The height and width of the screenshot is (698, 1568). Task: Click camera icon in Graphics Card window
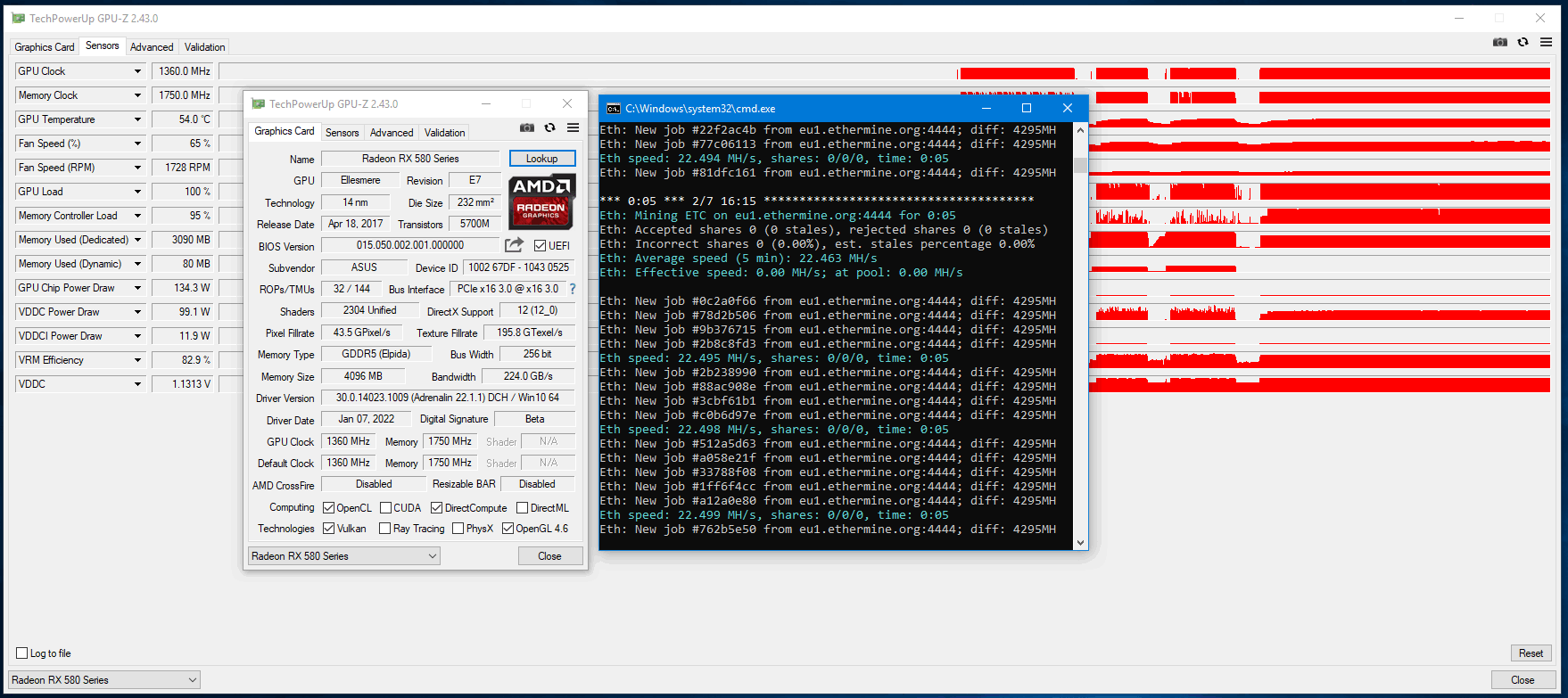coord(527,127)
